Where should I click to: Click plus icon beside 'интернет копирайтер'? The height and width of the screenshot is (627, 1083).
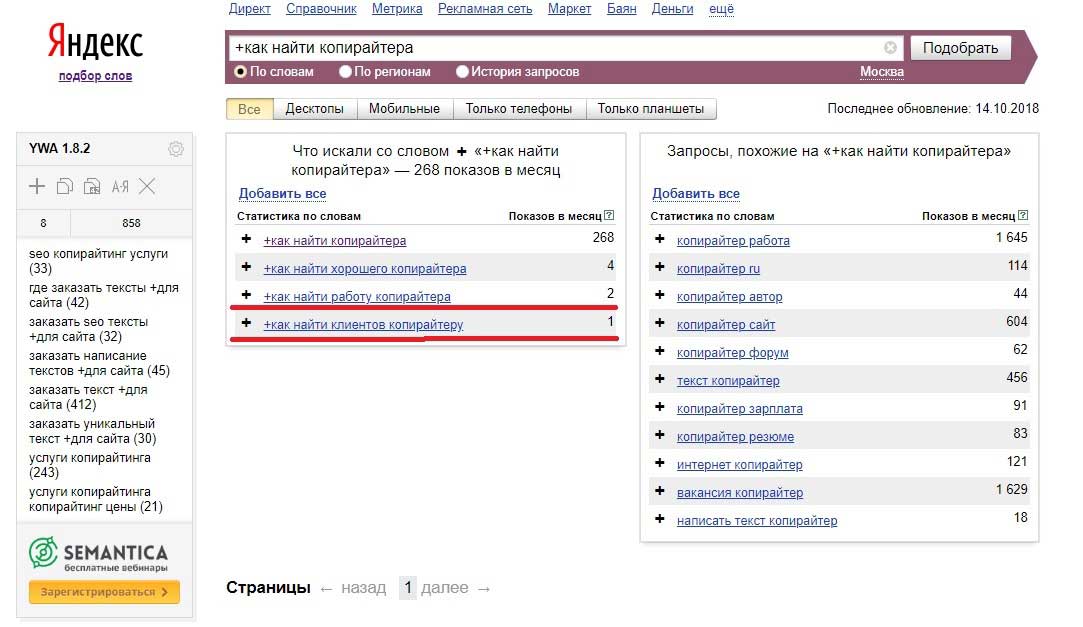coord(660,463)
